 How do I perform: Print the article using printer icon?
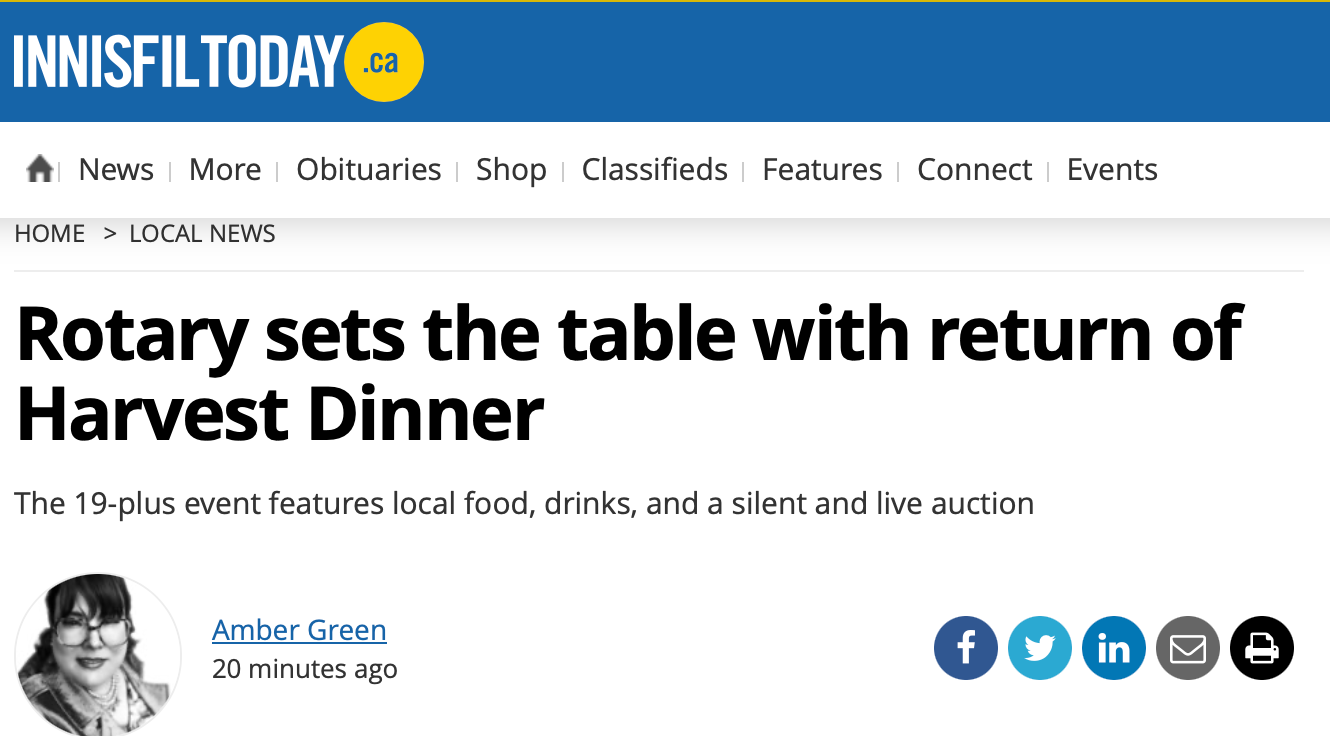(x=1262, y=648)
